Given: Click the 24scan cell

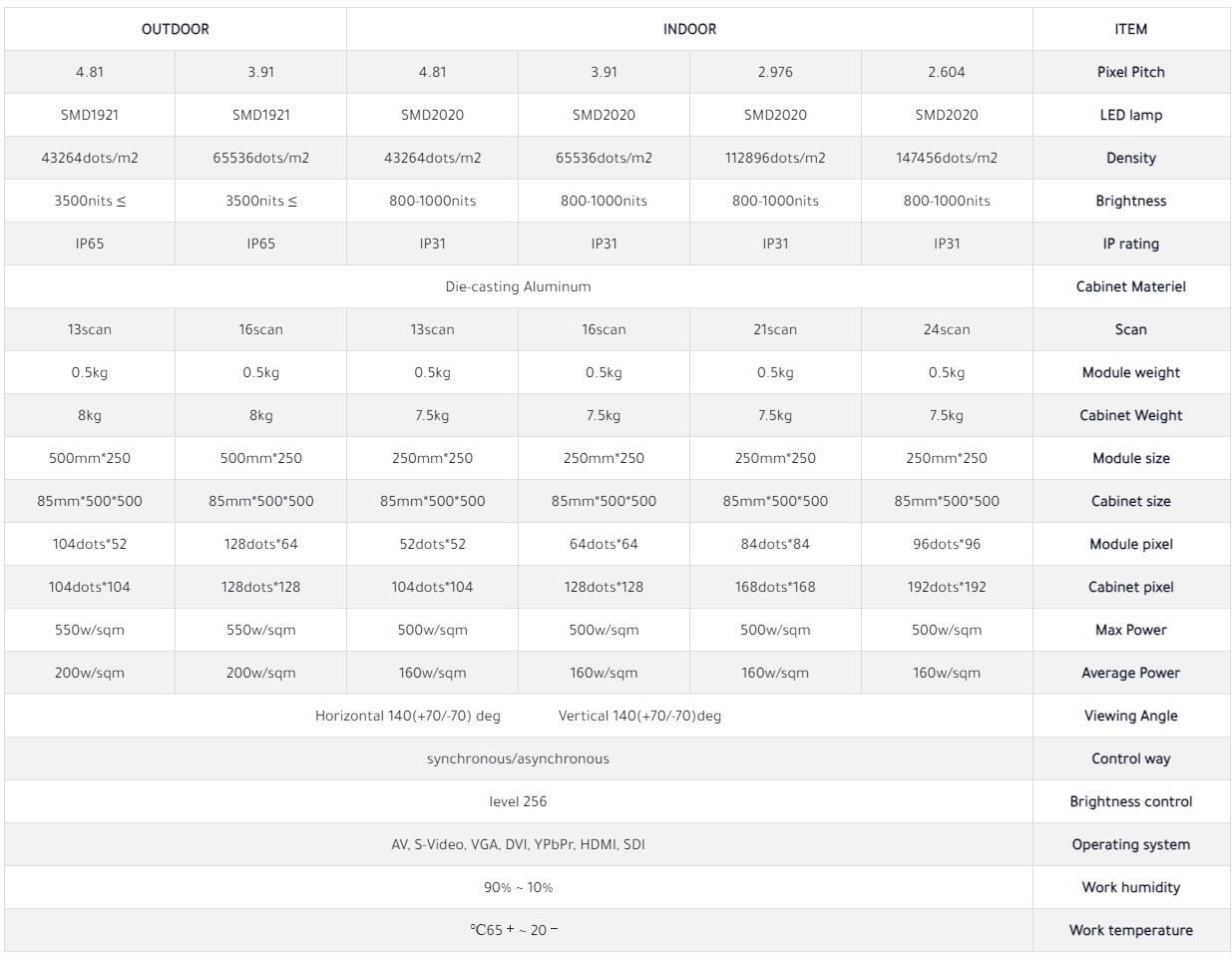Looking at the screenshot, I should coord(947,329).
